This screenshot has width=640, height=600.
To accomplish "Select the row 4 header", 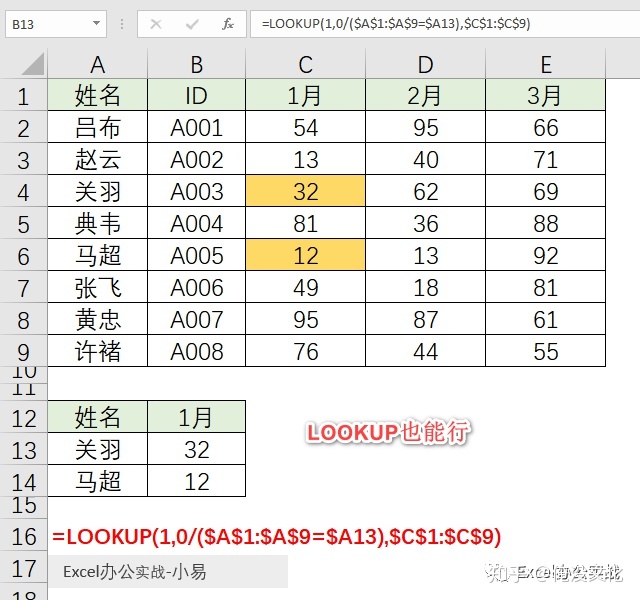I will point(24,191).
